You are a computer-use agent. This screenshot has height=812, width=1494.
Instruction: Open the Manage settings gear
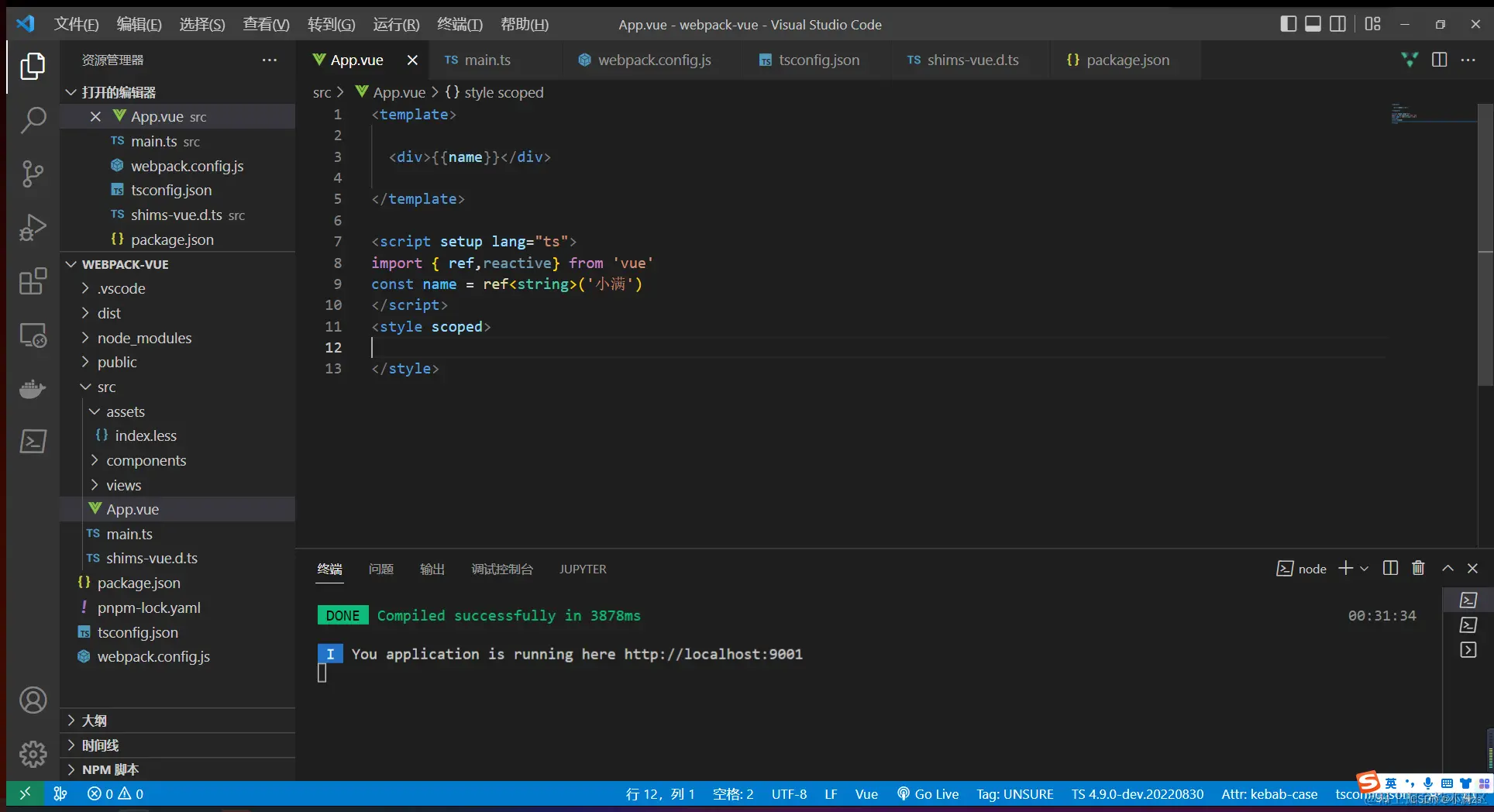pos(33,754)
